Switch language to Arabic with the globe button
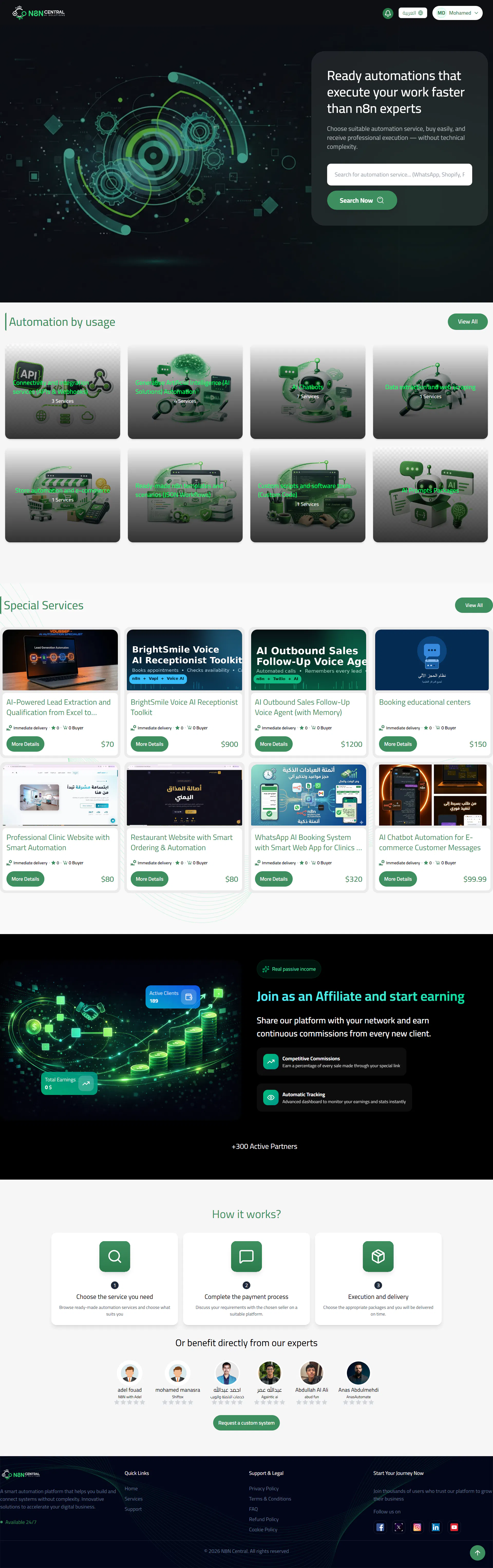This screenshot has width=493, height=1568. tap(413, 13)
